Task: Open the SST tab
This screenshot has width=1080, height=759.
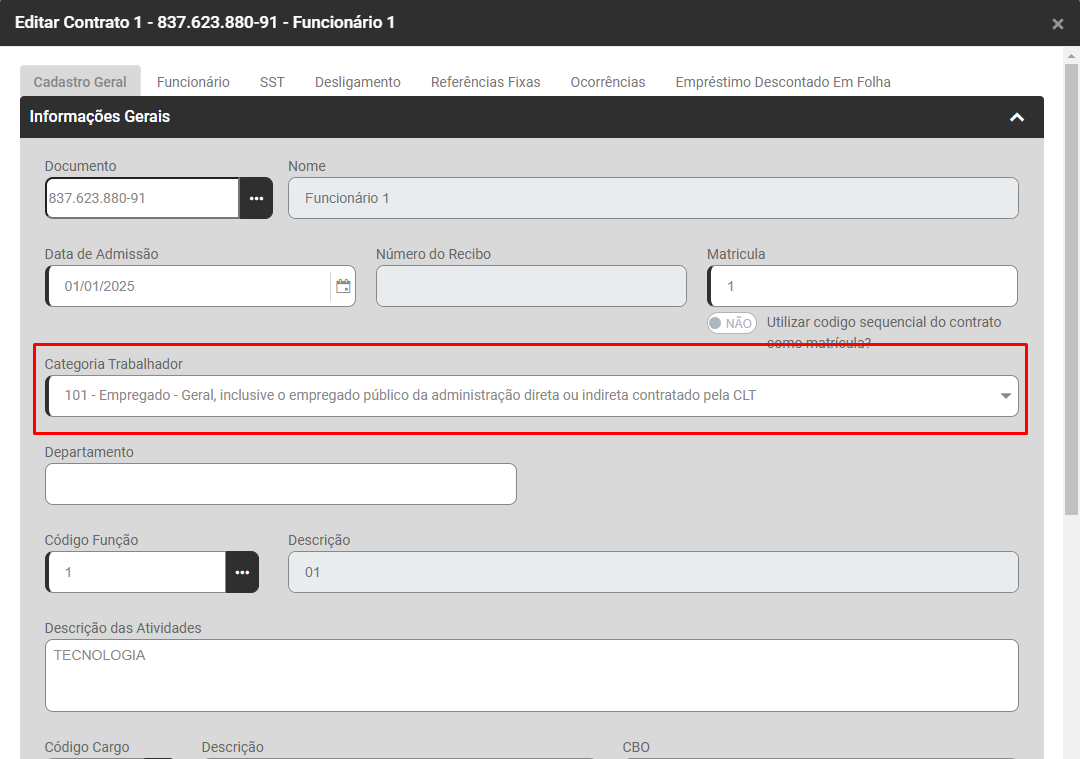Action: (x=272, y=82)
